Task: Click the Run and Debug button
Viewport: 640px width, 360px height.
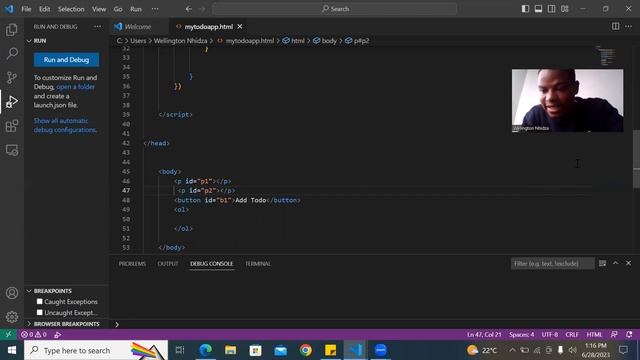Action: [67, 60]
